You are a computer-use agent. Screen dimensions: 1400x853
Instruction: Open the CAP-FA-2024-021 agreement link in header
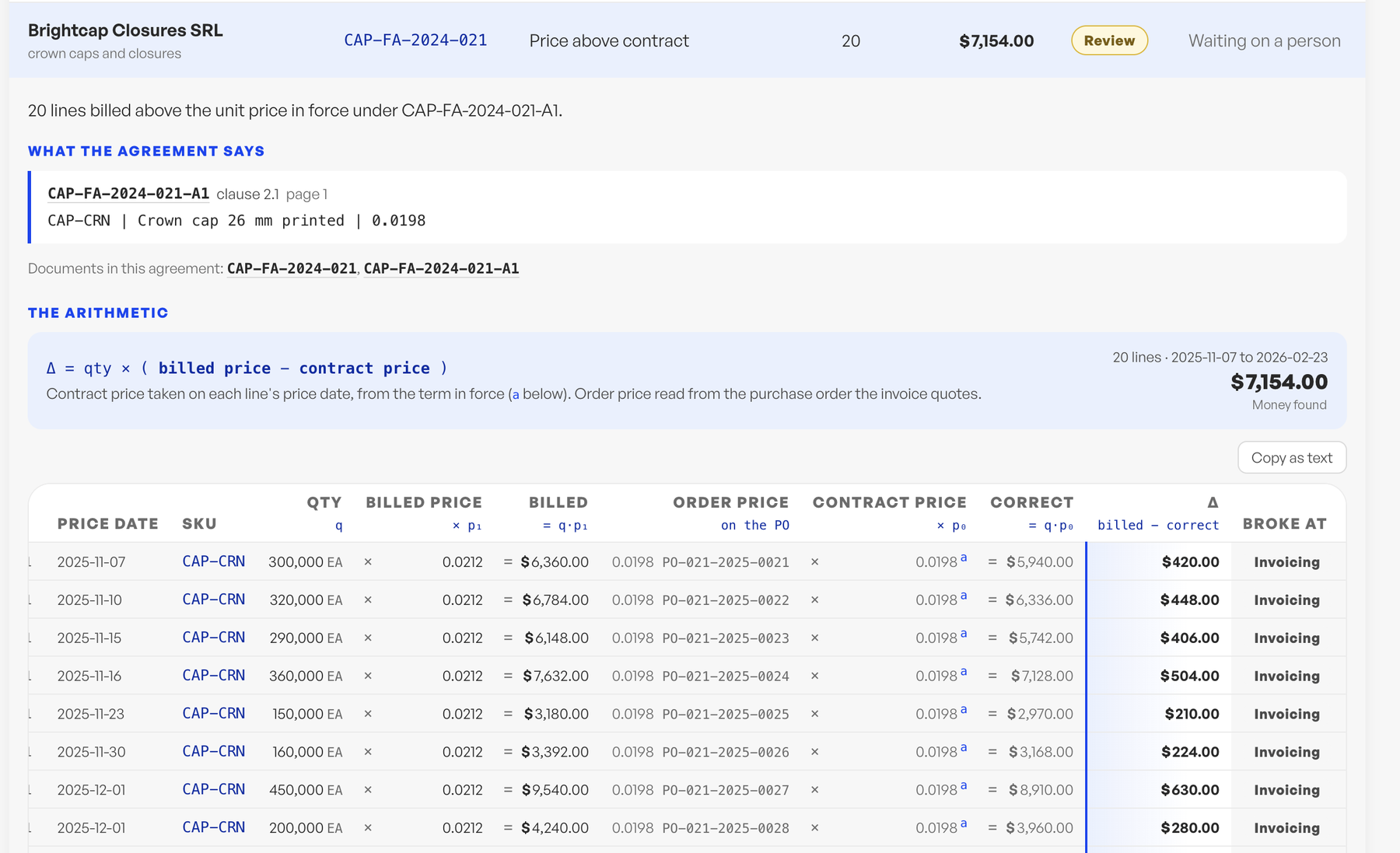(415, 40)
